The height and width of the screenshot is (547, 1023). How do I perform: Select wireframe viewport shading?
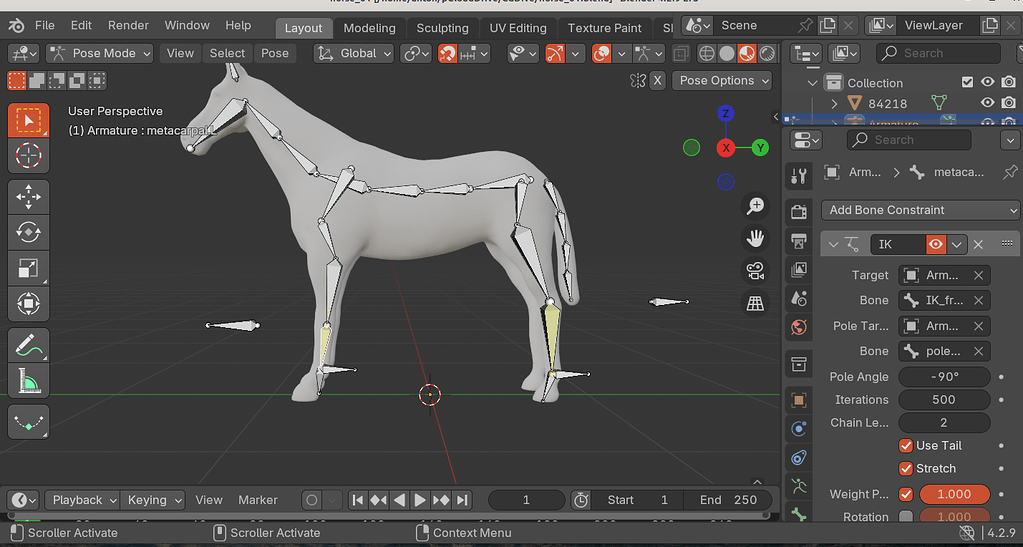tap(707, 54)
